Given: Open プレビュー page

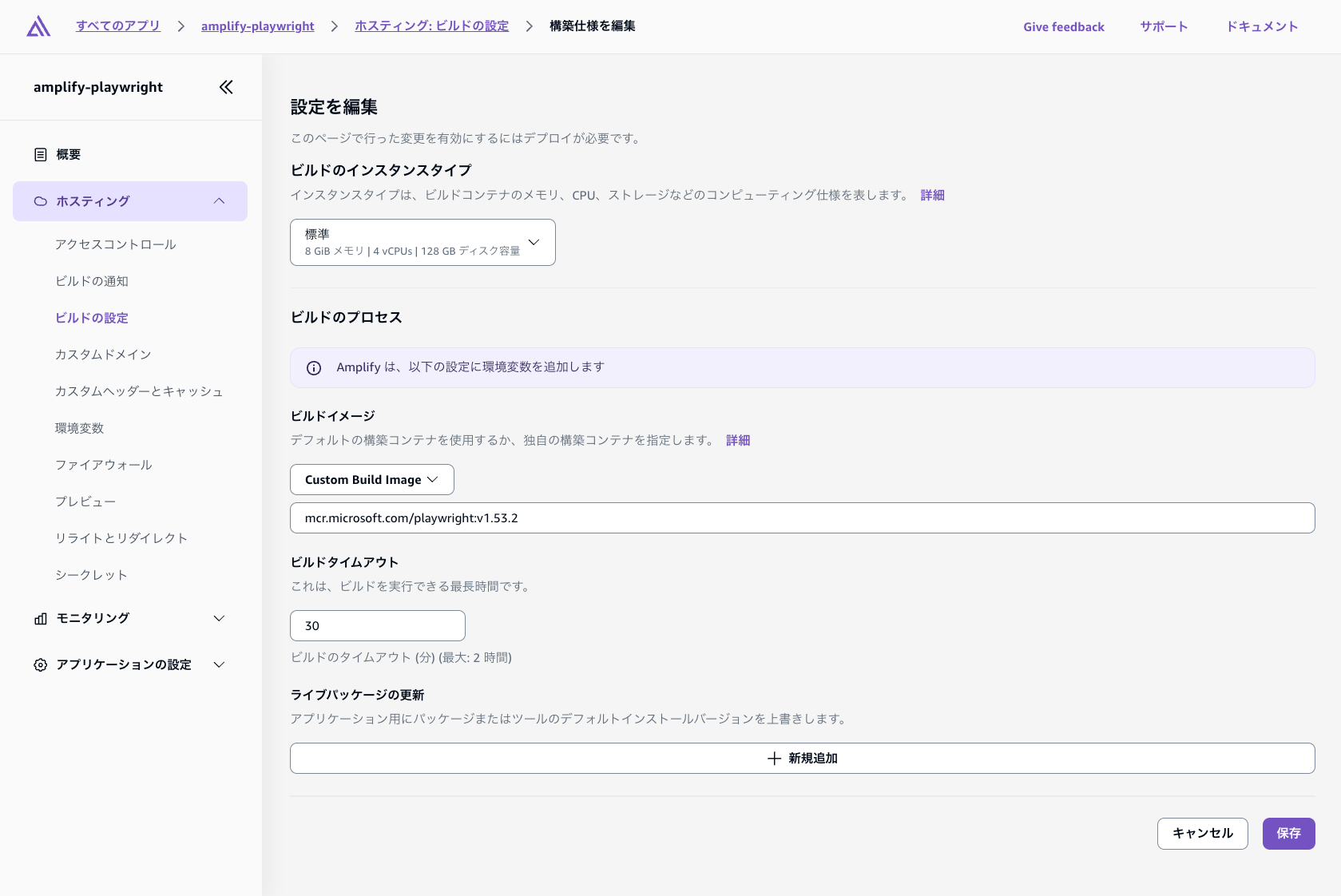Looking at the screenshot, I should point(85,502).
